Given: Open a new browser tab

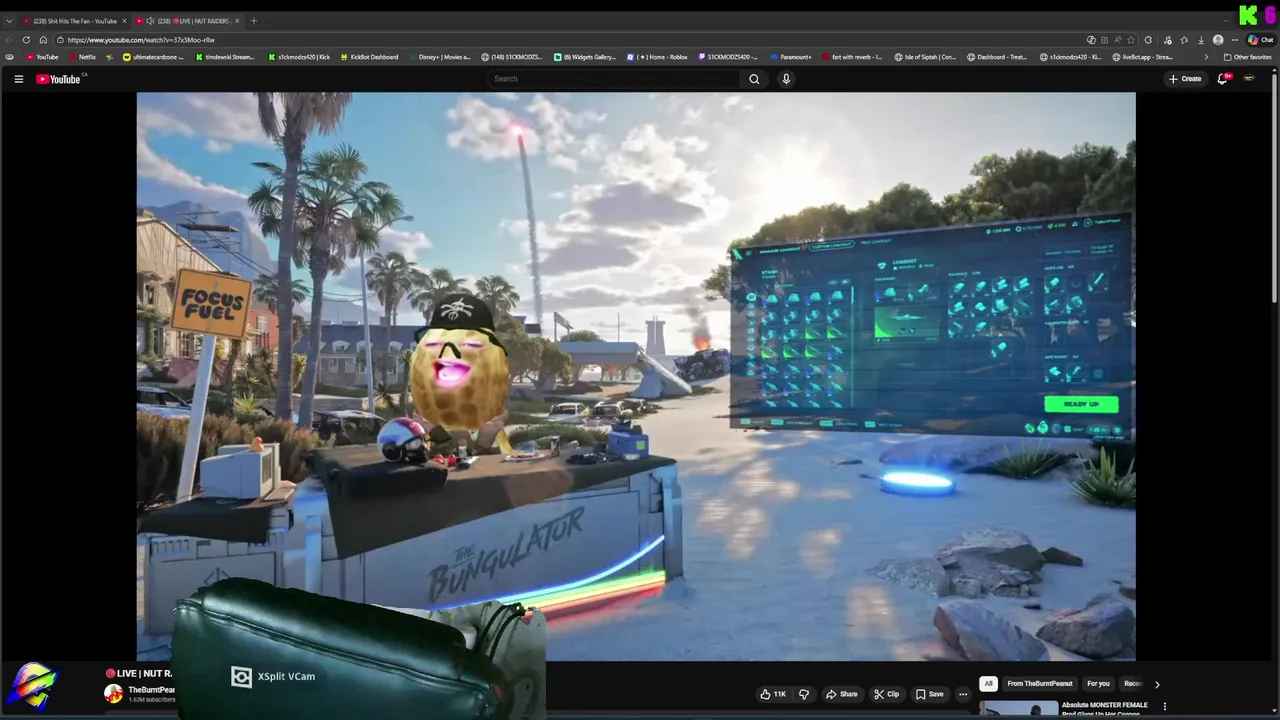Looking at the screenshot, I should pos(253,21).
